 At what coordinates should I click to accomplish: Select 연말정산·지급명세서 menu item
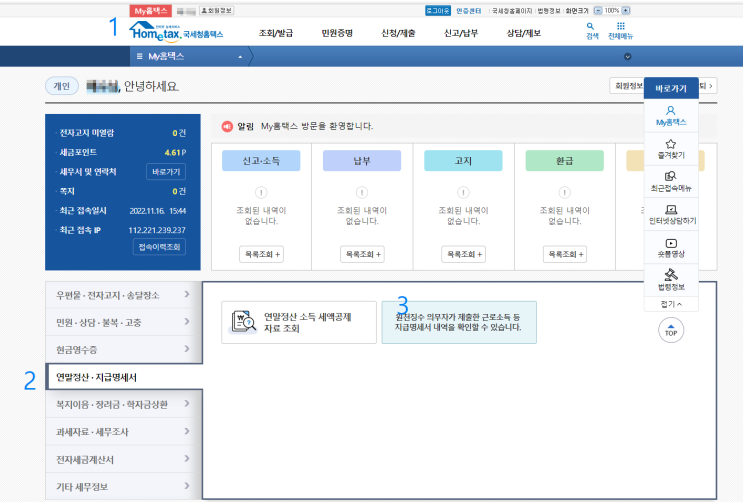[x=124, y=377]
